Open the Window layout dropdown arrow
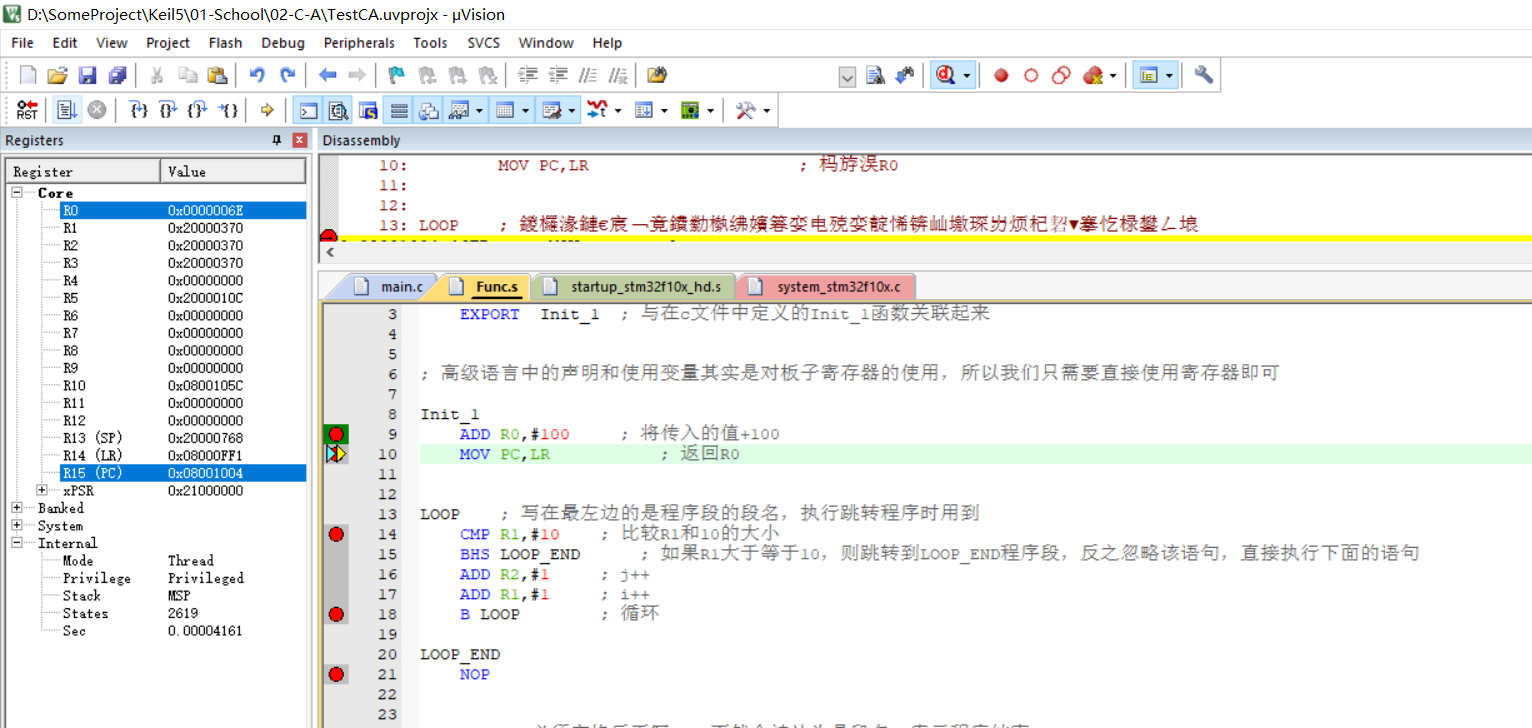Screen dimensions: 1532x728 point(1168,75)
